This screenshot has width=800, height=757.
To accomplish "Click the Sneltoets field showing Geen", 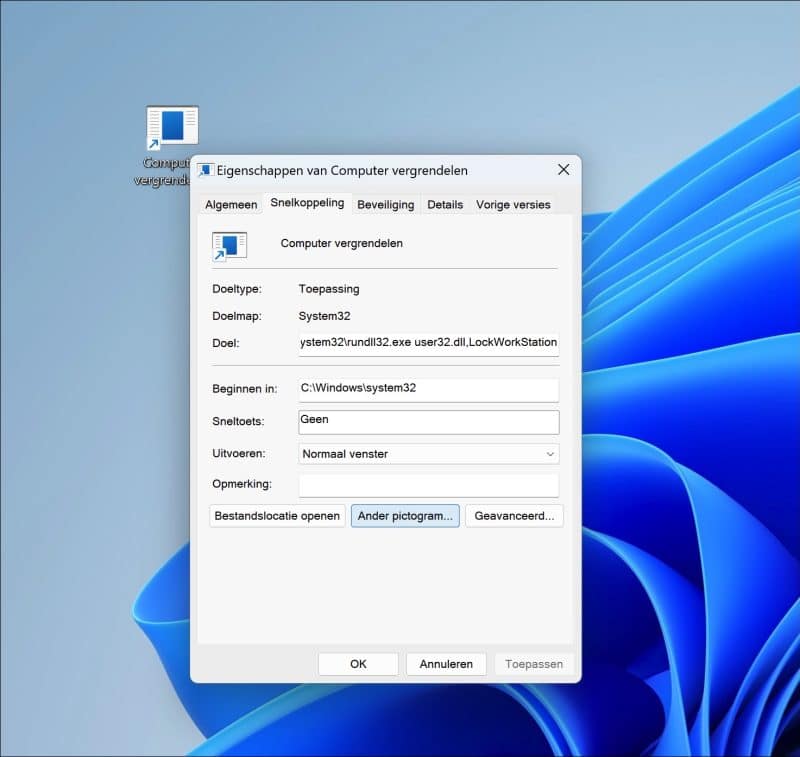I will (x=428, y=422).
